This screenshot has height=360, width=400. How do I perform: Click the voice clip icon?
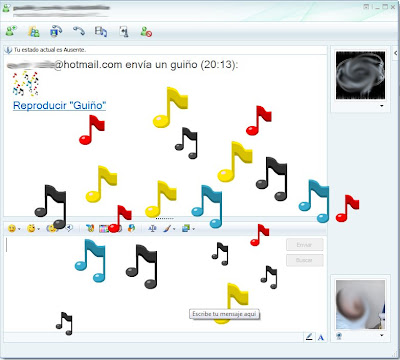tap(69, 228)
